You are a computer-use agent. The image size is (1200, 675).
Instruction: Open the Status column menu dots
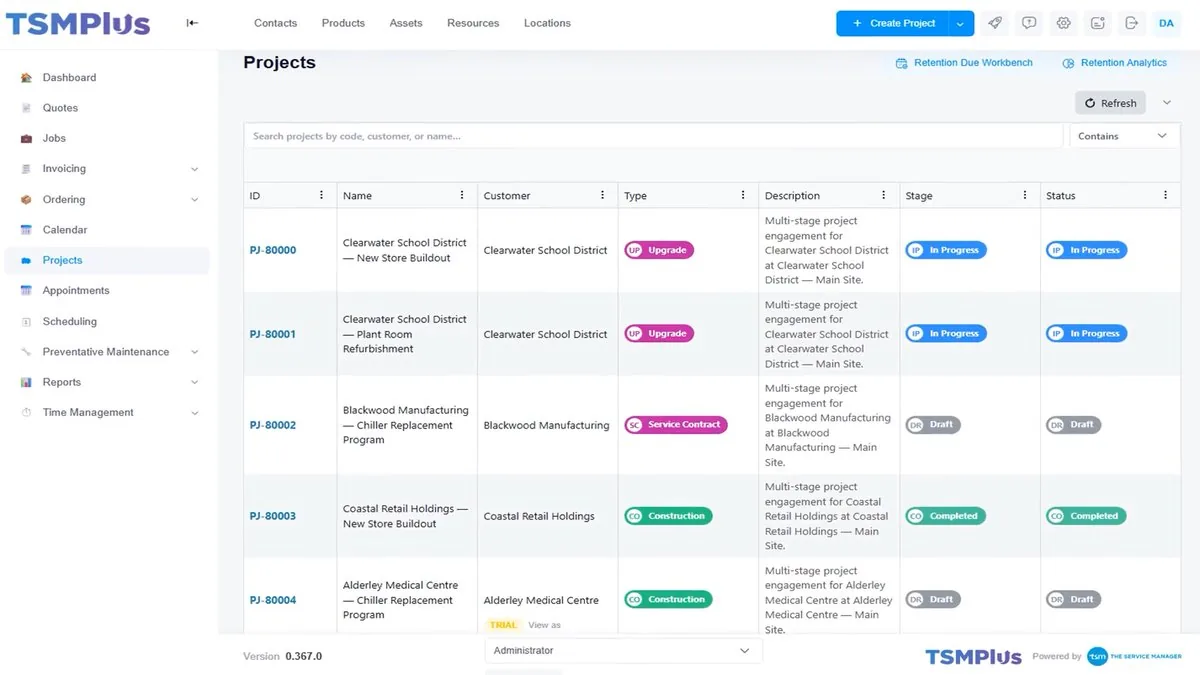tap(1165, 195)
